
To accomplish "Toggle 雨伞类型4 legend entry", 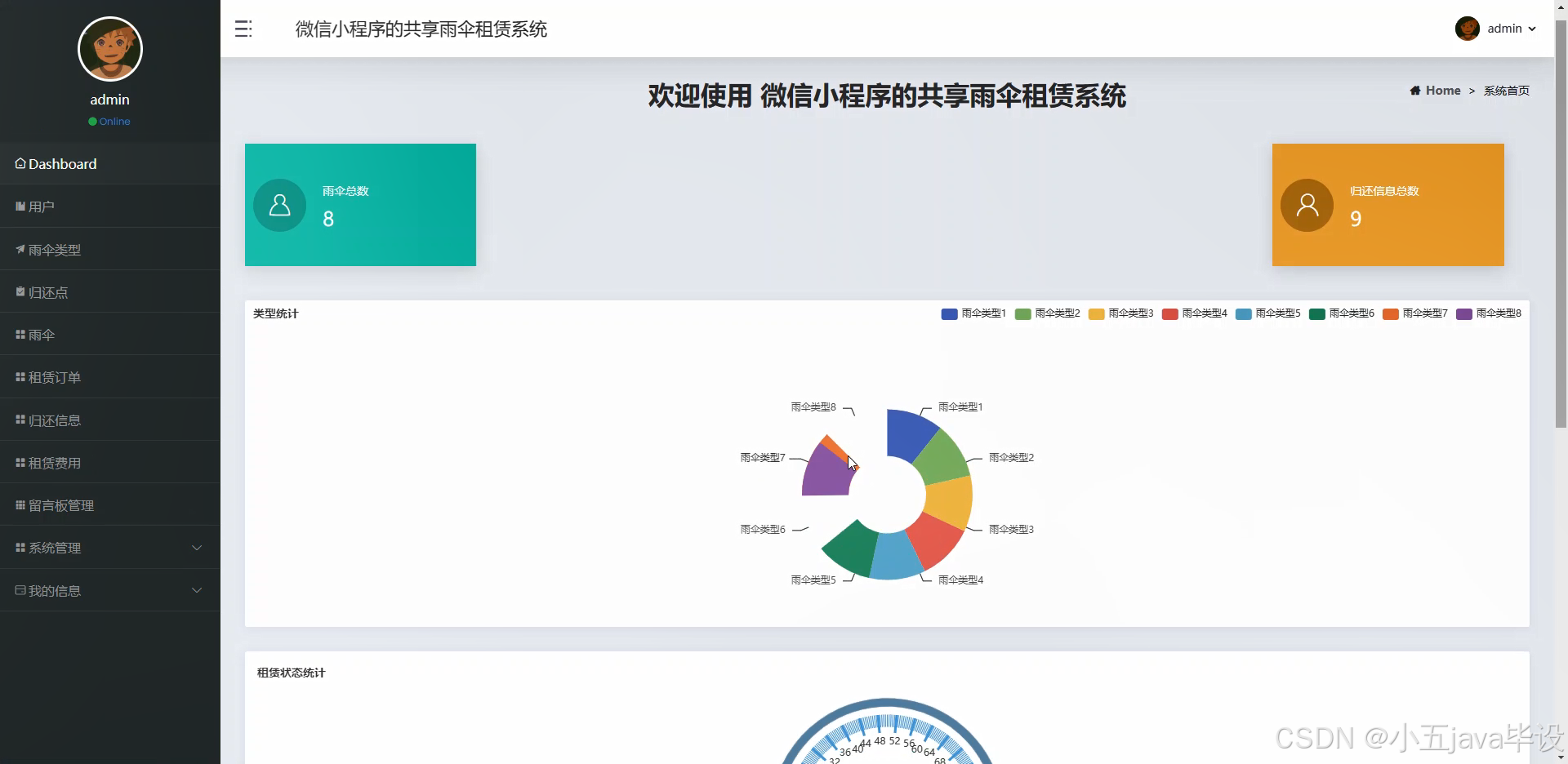I will click(1194, 313).
